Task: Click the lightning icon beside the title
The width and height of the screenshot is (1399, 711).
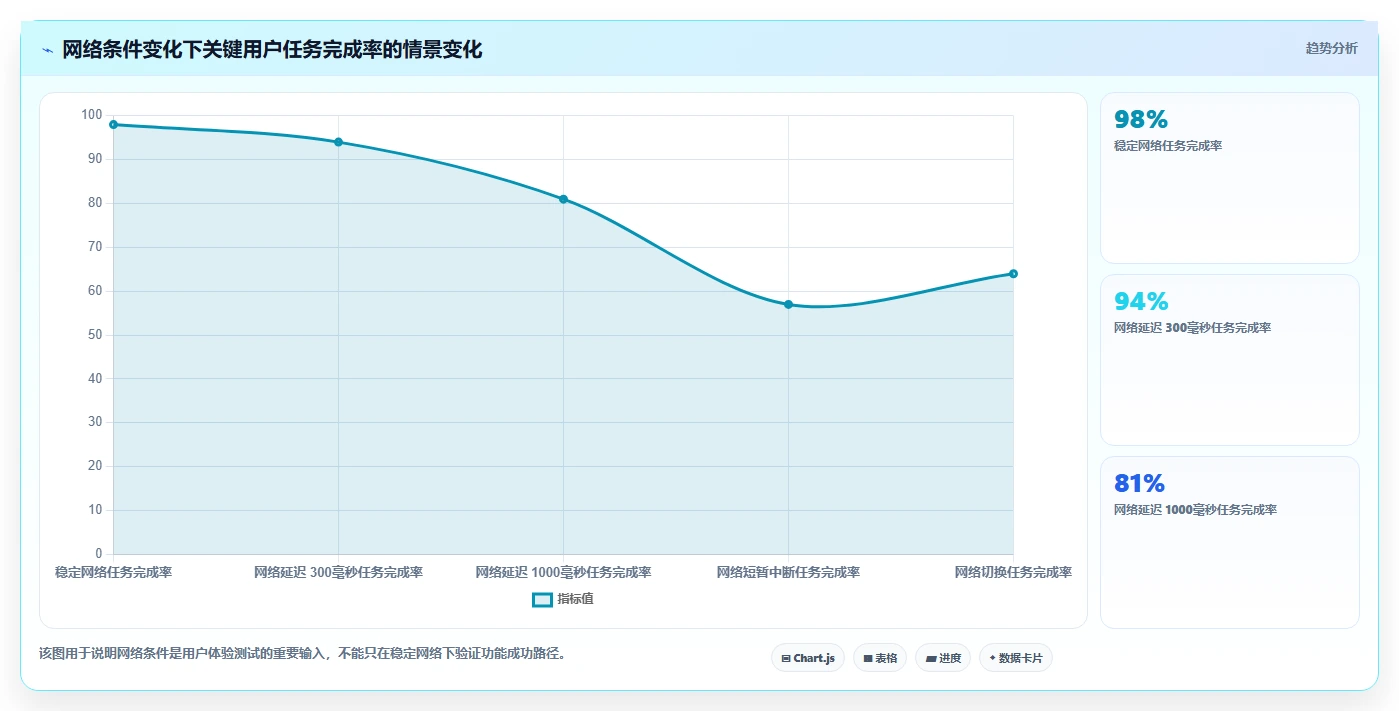Action: 47,50
